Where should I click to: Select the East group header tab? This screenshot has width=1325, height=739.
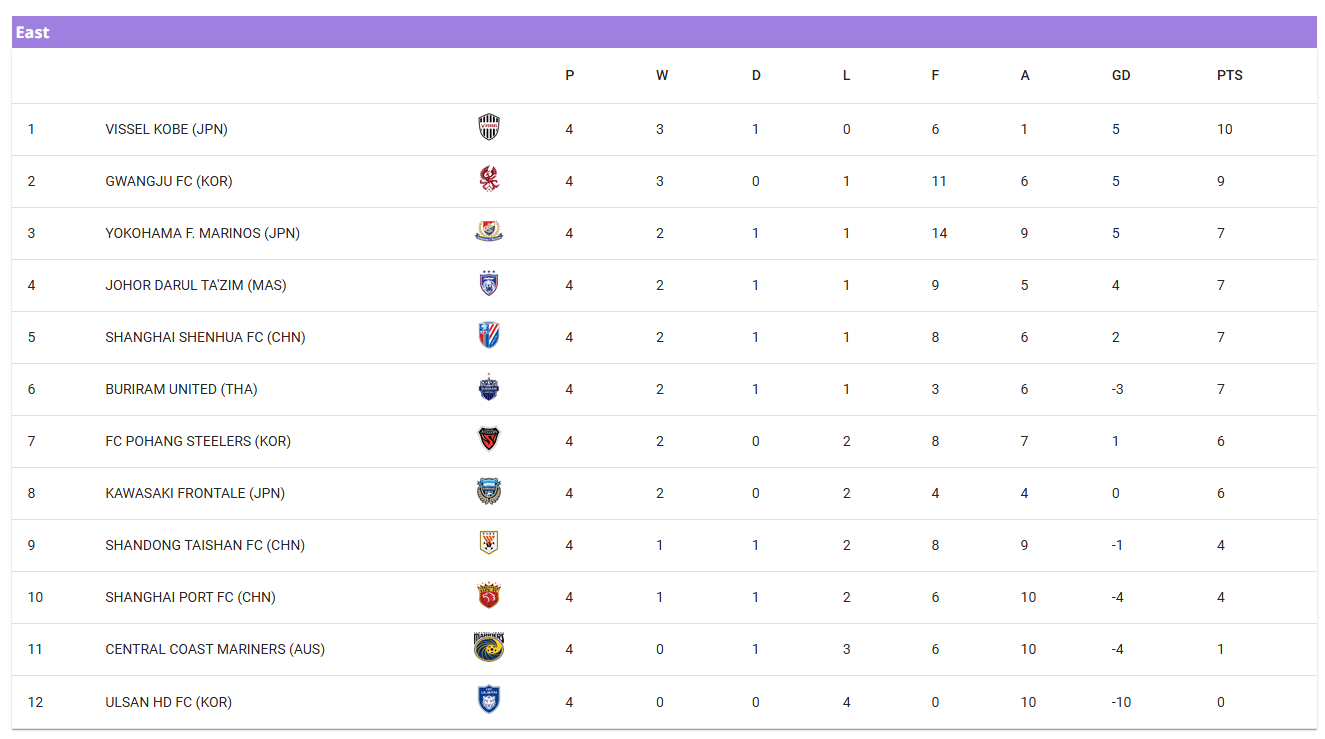33,32
